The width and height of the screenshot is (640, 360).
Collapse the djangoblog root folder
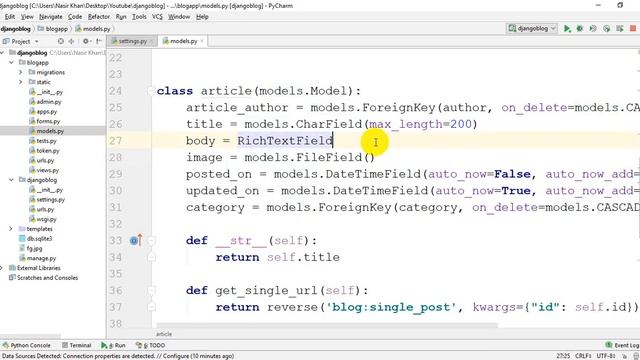pyautogui.click(x=2, y=53)
